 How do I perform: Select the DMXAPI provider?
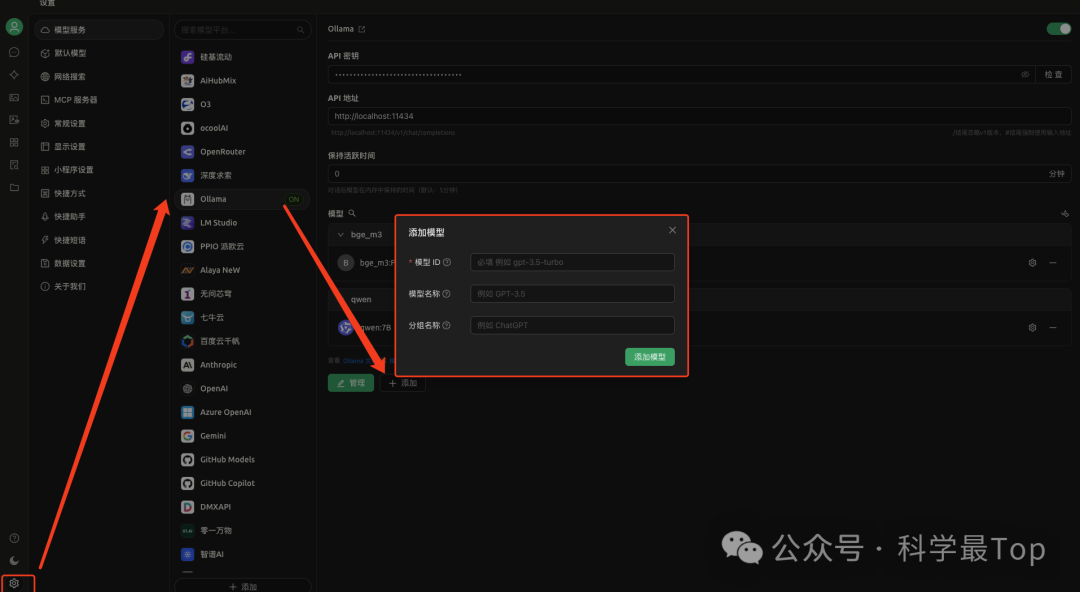242,507
